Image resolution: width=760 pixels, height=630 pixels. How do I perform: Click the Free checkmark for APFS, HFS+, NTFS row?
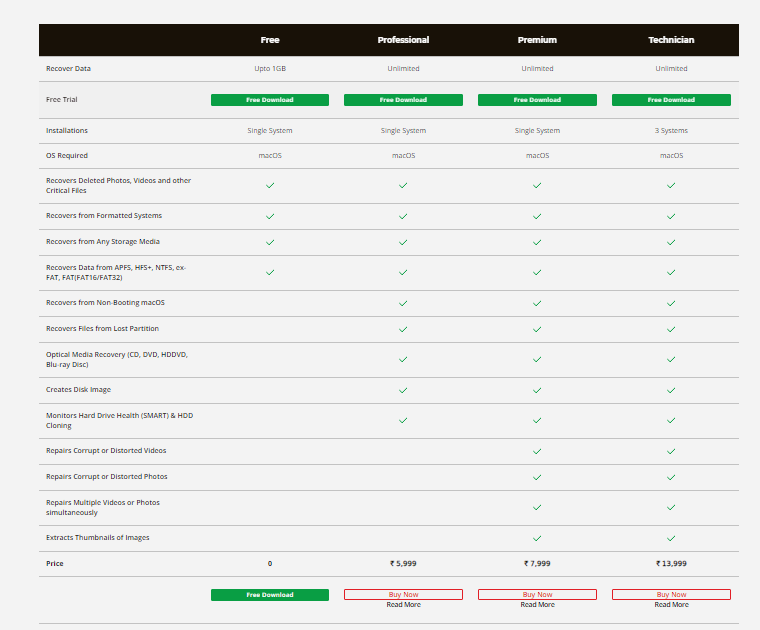point(270,272)
